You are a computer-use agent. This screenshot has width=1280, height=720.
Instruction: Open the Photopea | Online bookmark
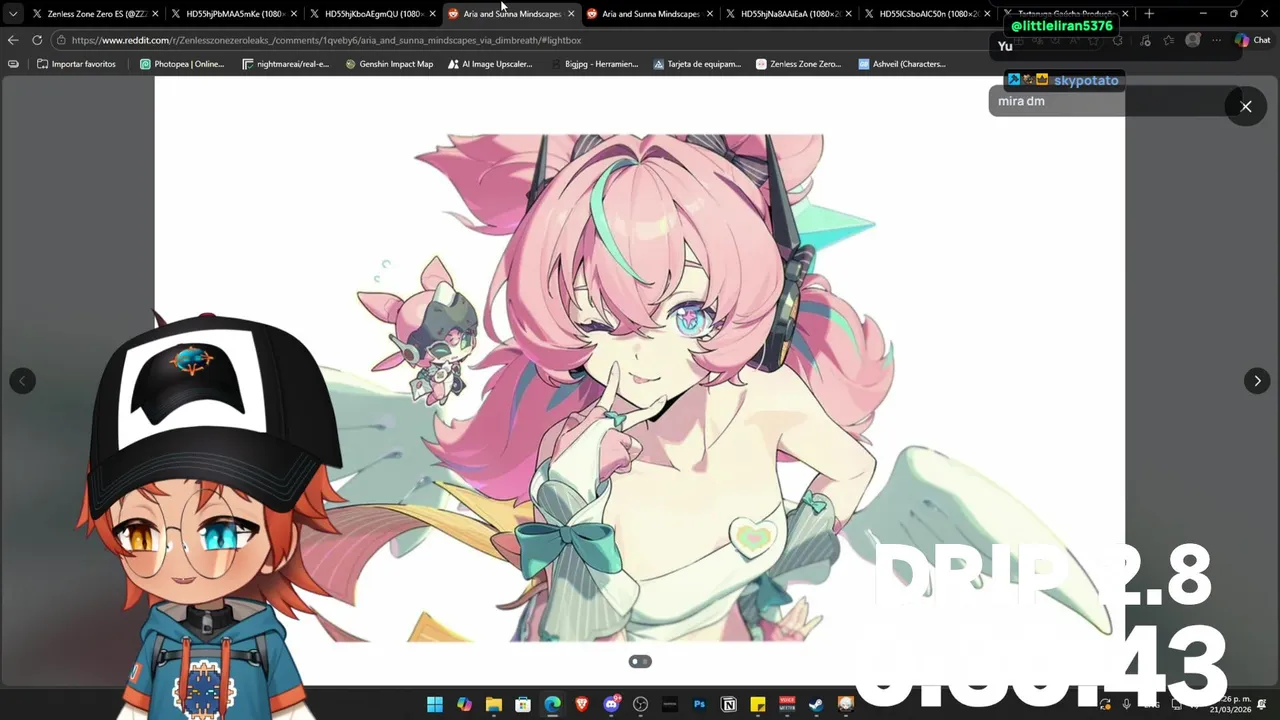point(183,64)
